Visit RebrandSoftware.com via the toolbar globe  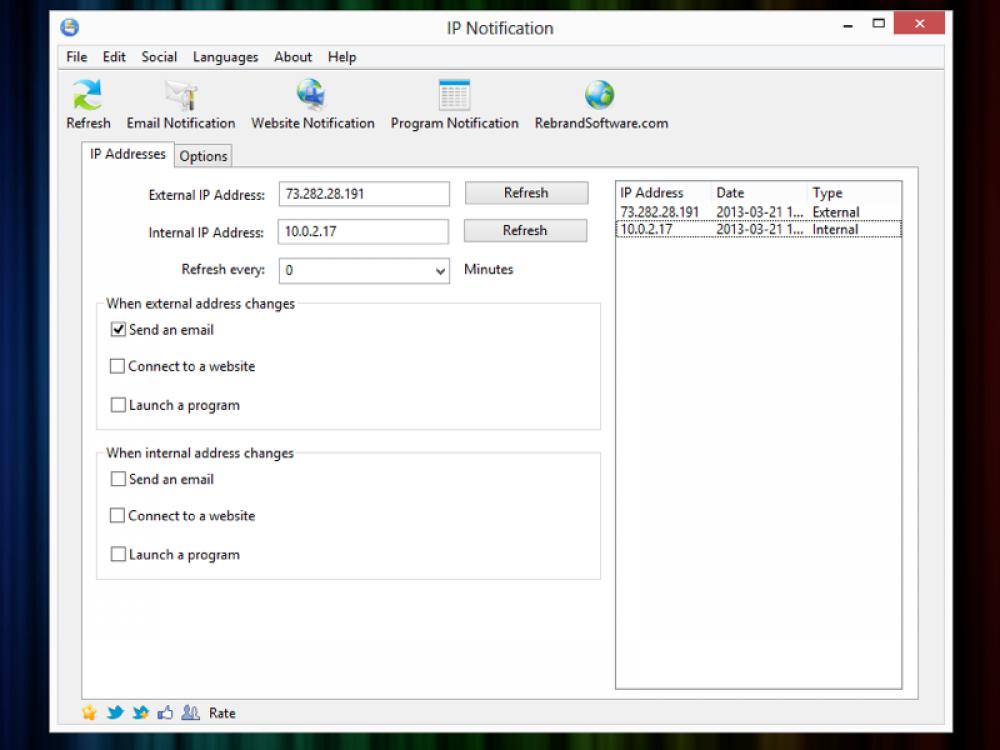pyautogui.click(x=599, y=103)
